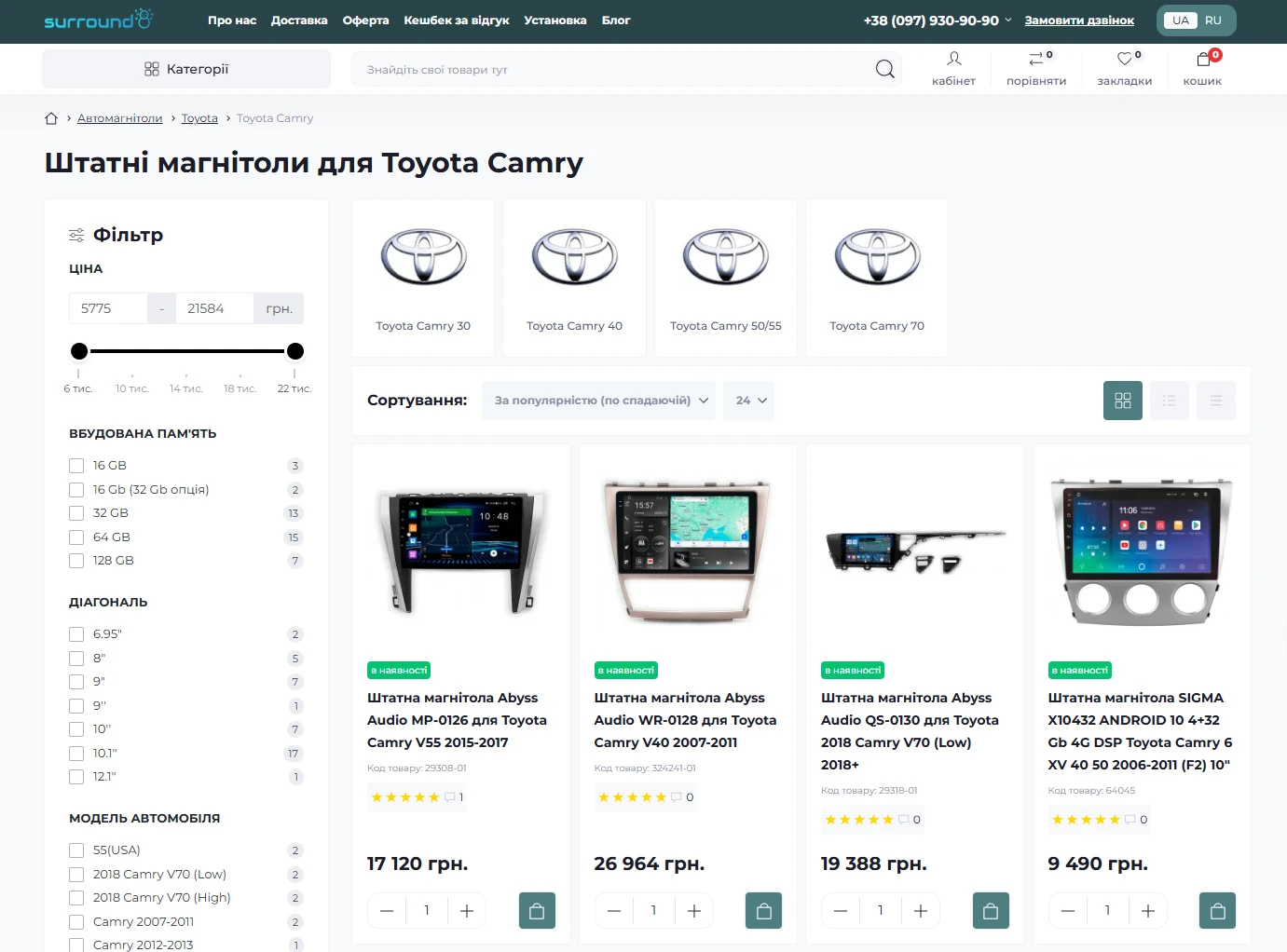This screenshot has height=952, width=1287.
Task: Check the 2018 Camry V70 (Low) filter
Action: point(76,875)
